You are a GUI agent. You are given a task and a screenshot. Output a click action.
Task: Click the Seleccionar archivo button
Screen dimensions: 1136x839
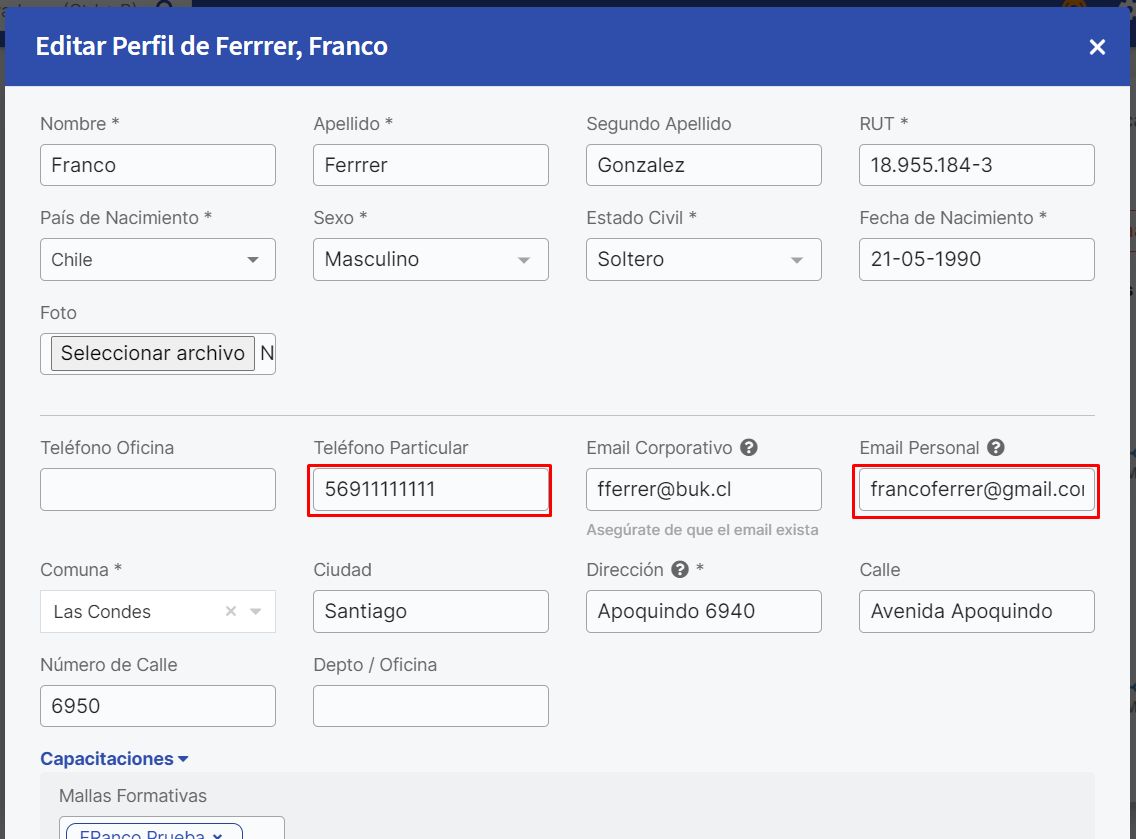(x=153, y=353)
